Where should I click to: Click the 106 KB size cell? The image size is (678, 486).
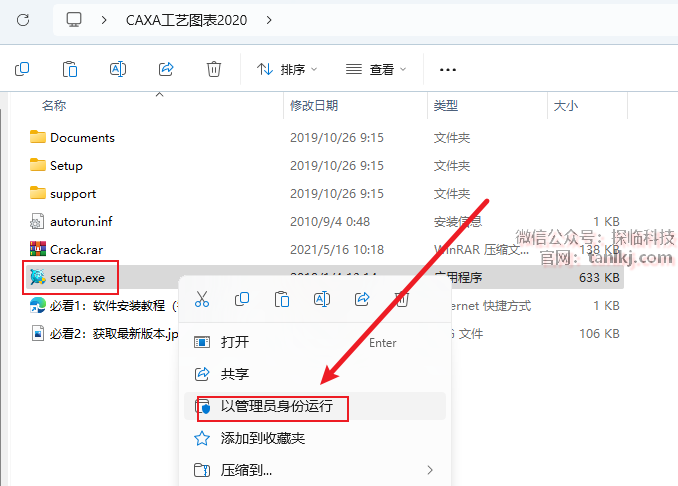point(599,334)
